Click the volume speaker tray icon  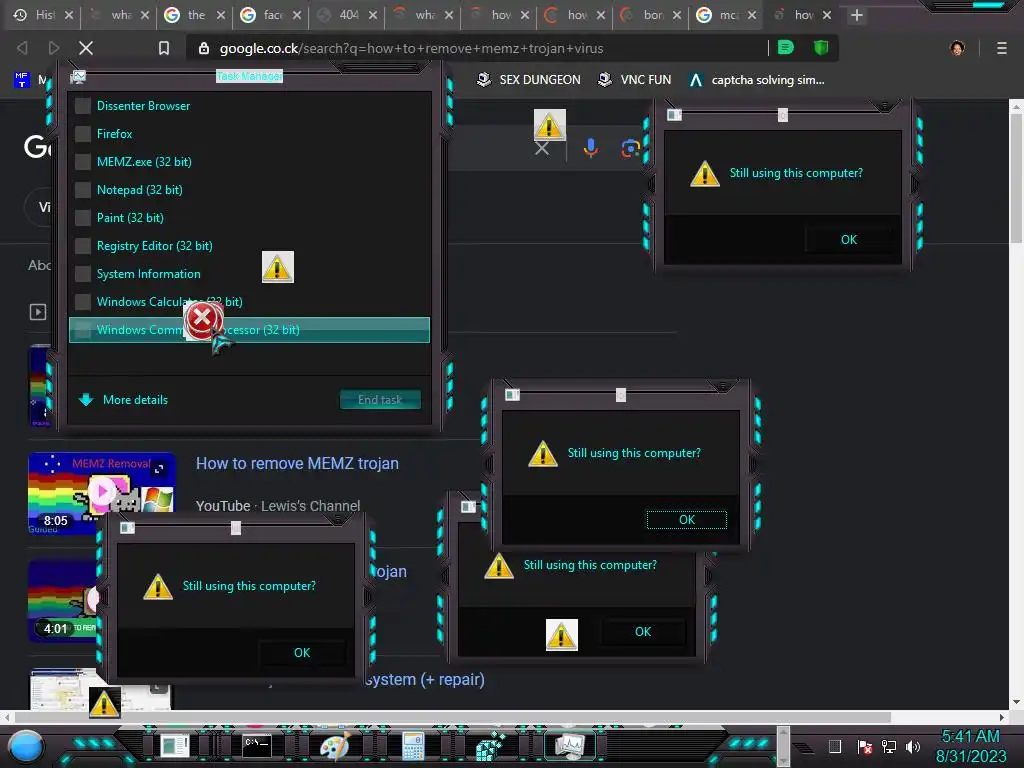click(912, 746)
